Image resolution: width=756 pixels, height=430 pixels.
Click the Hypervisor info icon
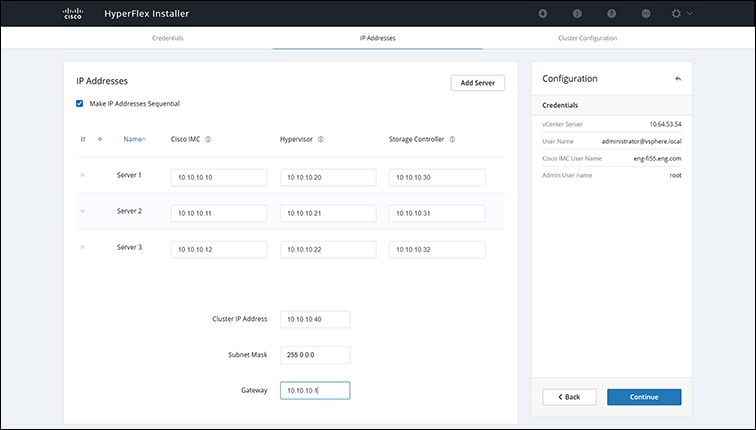pyautogui.click(x=321, y=139)
